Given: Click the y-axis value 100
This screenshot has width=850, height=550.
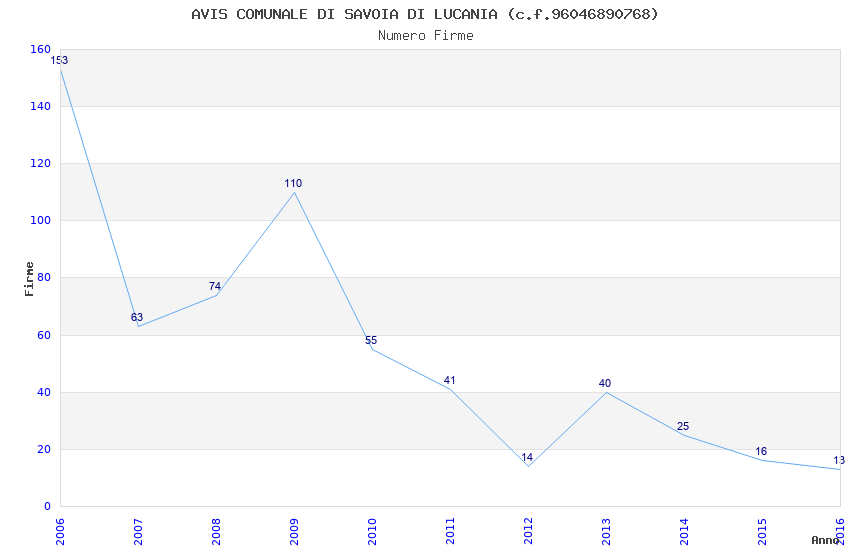Looking at the screenshot, I should coord(41,221).
